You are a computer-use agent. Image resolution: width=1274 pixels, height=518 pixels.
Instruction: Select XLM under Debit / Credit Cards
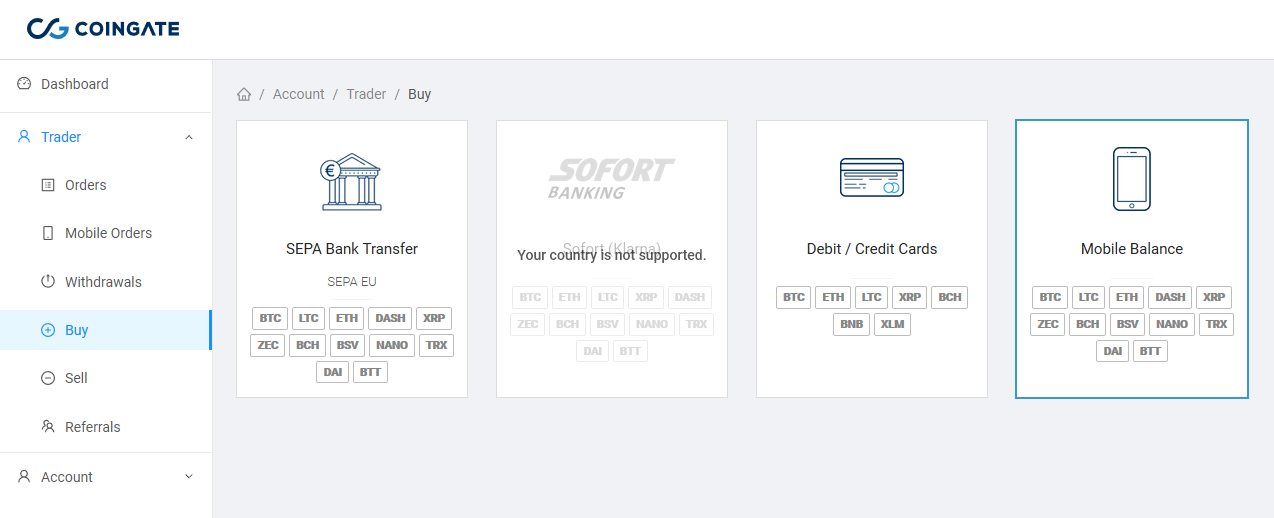click(x=892, y=324)
